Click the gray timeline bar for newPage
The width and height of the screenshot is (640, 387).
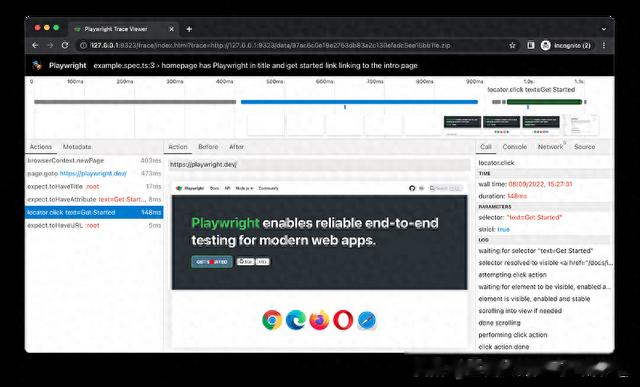[x=135, y=102]
